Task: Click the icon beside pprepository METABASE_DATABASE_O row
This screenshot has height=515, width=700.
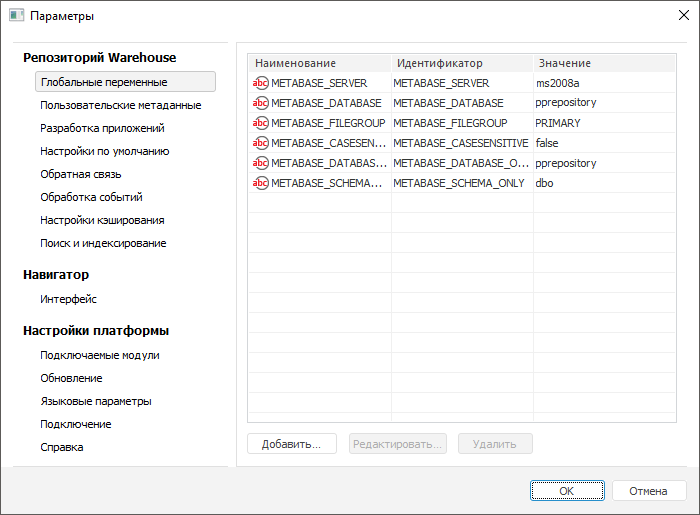Action: 260,163
